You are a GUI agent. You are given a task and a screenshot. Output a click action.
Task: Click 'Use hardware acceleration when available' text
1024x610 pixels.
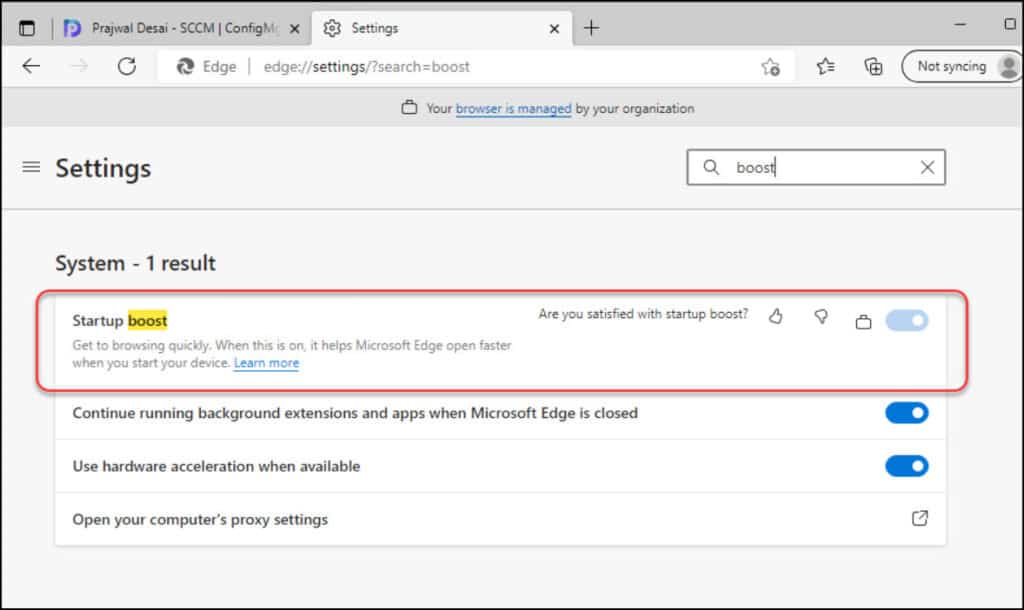pyautogui.click(x=216, y=466)
